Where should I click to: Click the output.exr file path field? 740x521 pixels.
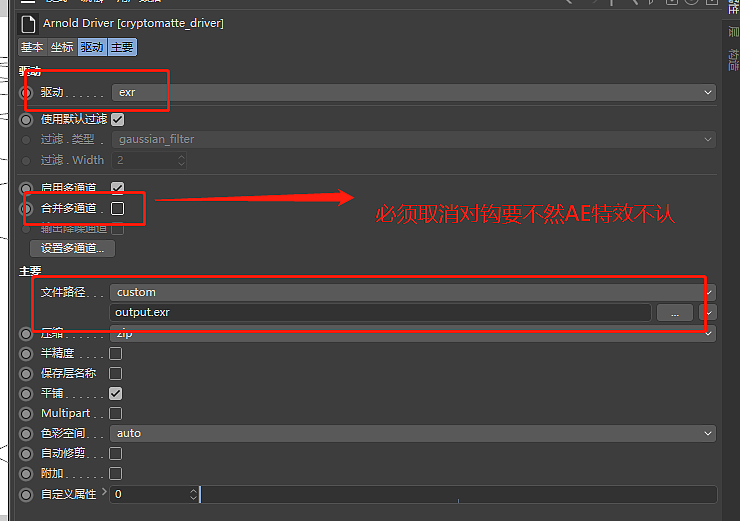[x=380, y=312]
